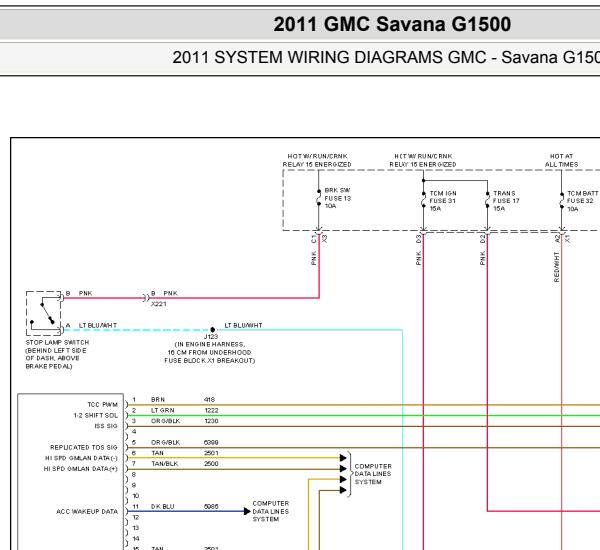Select "HI SPD GMLAN DATA (+)" label
The image size is (600, 550).
(81, 469)
